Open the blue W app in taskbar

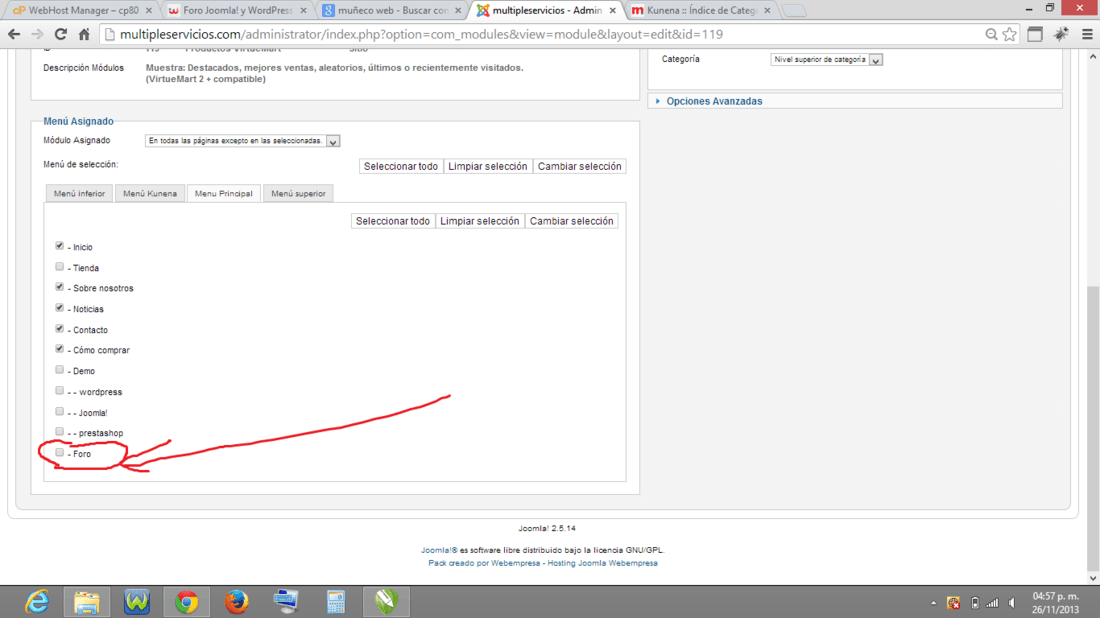click(x=137, y=602)
